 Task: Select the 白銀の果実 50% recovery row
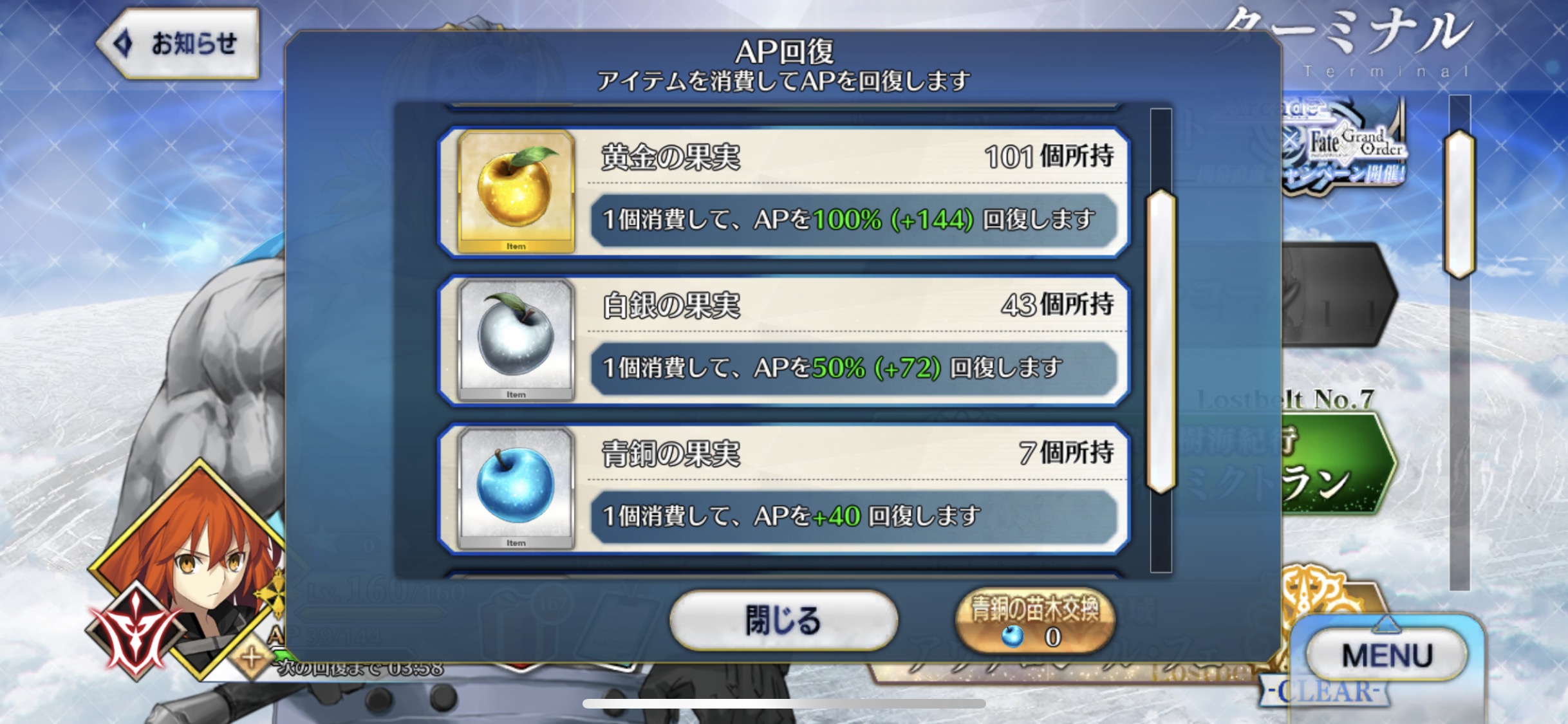pos(783,340)
